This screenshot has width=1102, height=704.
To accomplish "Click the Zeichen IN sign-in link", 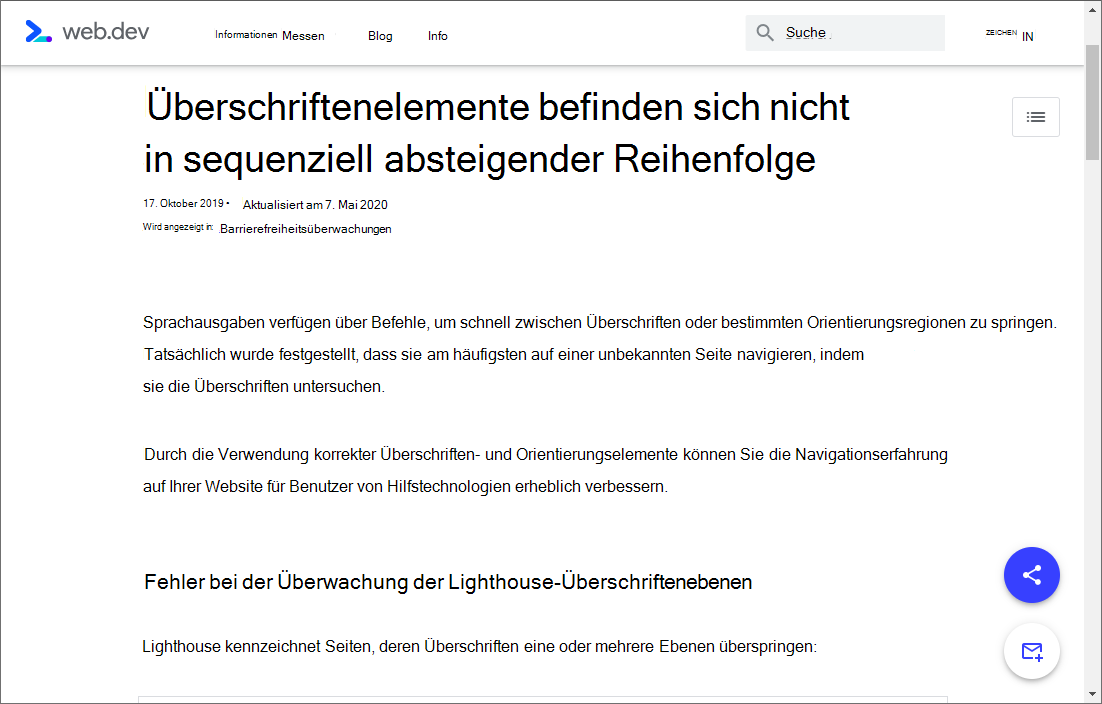I will click(x=1009, y=33).
